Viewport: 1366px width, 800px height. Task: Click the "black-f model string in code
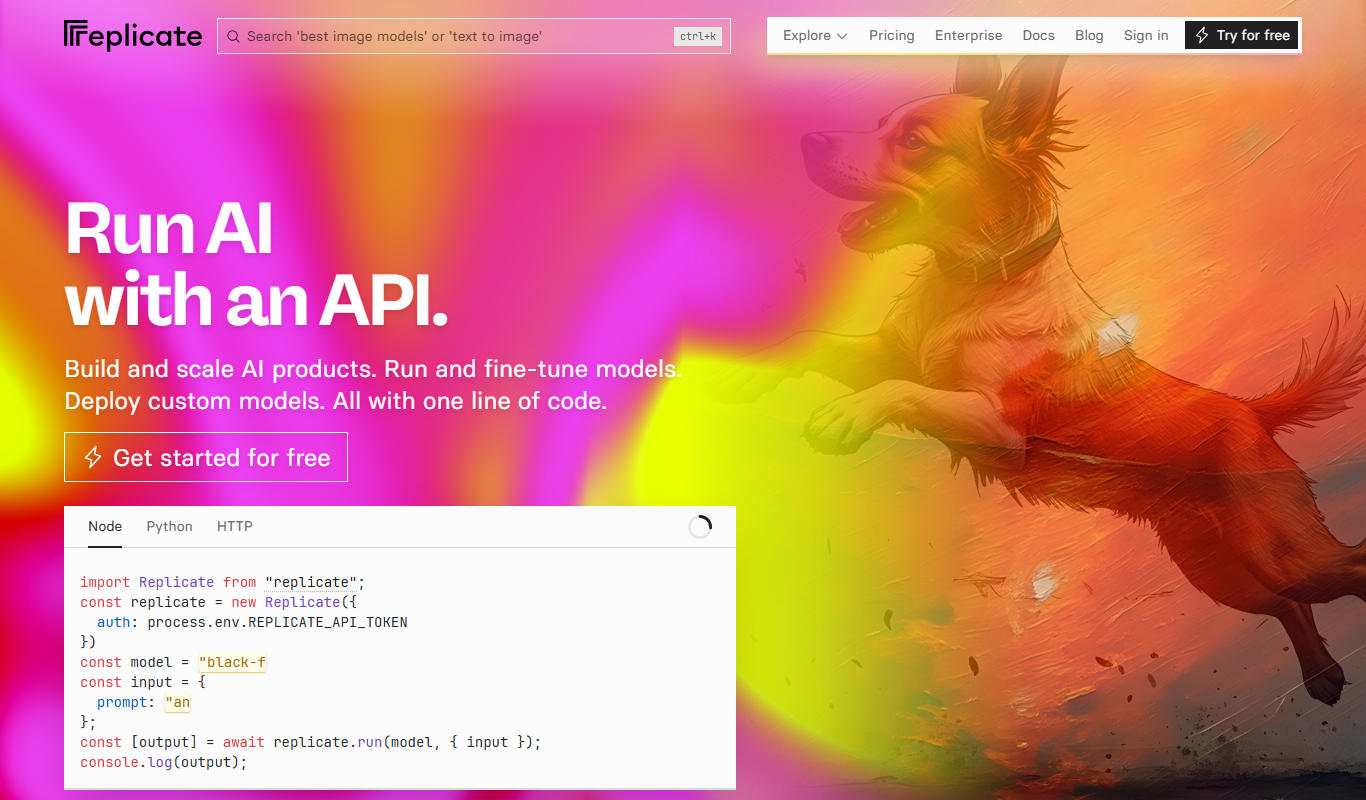click(x=232, y=662)
